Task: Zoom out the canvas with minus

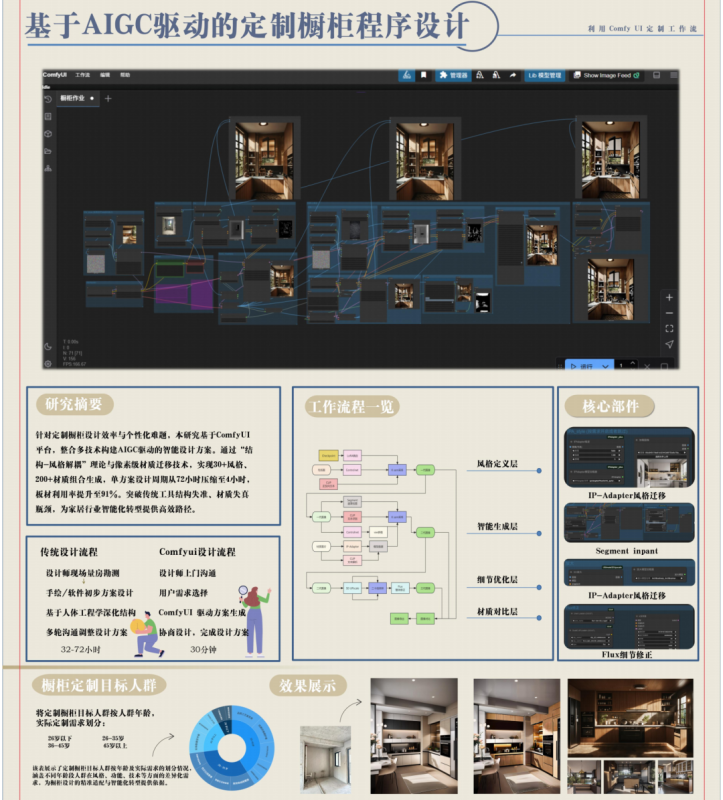Action: [669, 313]
